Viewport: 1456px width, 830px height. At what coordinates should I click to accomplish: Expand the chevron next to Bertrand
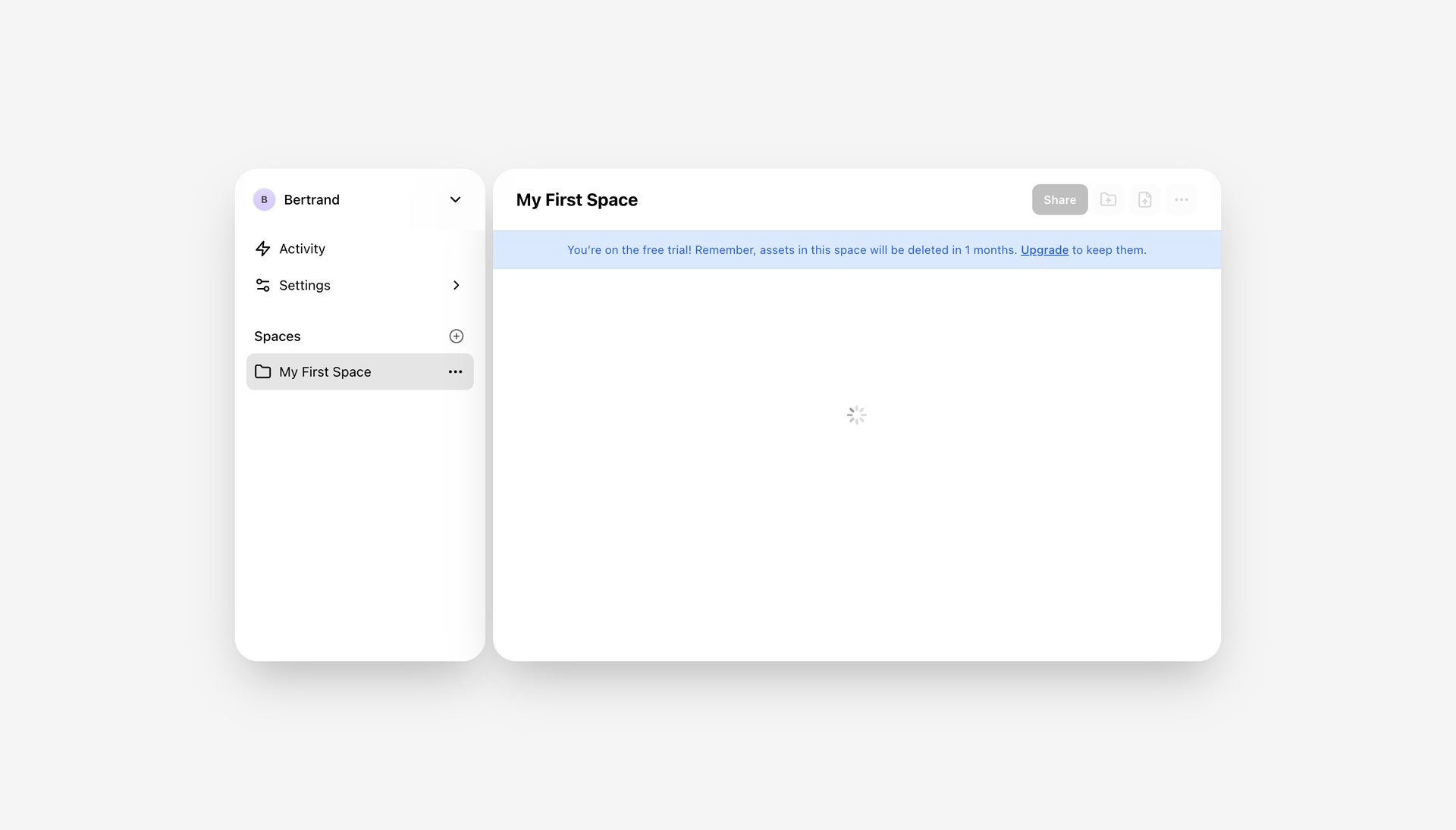455,199
